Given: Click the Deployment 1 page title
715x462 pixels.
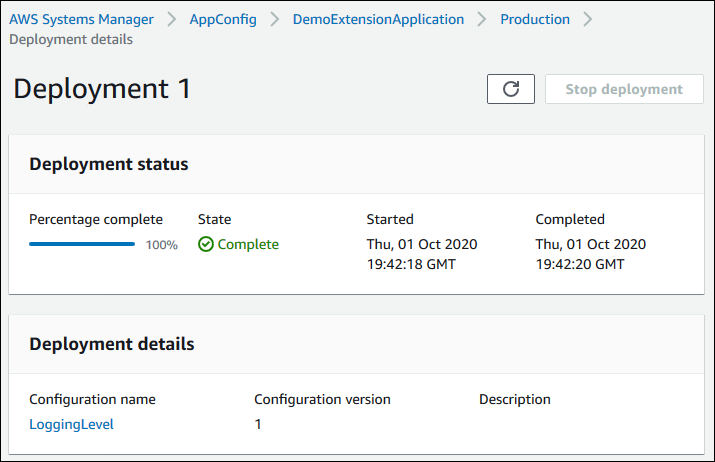Looking at the screenshot, I should pyautogui.click(x=102, y=89).
